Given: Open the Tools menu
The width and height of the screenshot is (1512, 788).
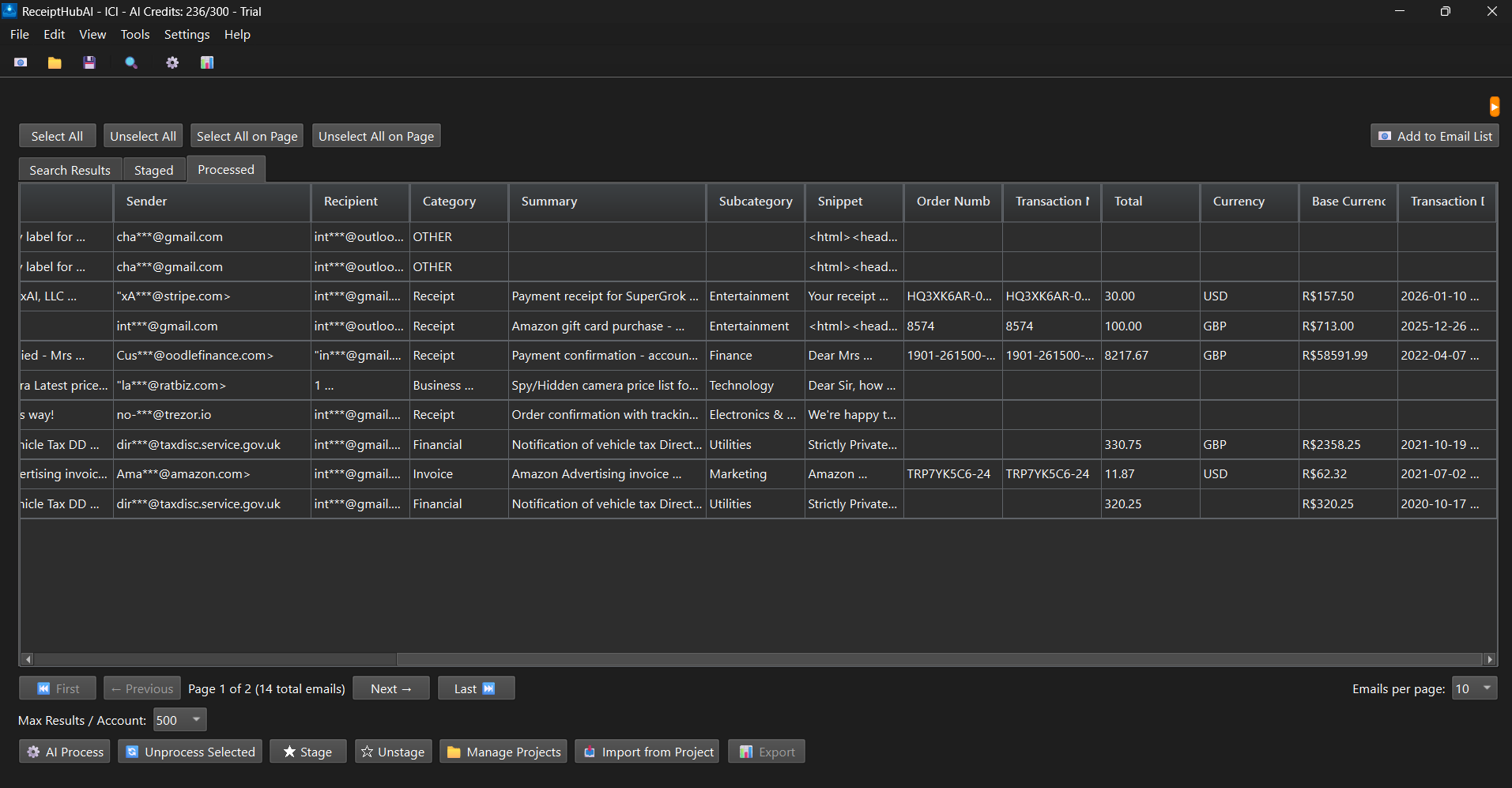Looking at the screenshot, I should [134, 34].
